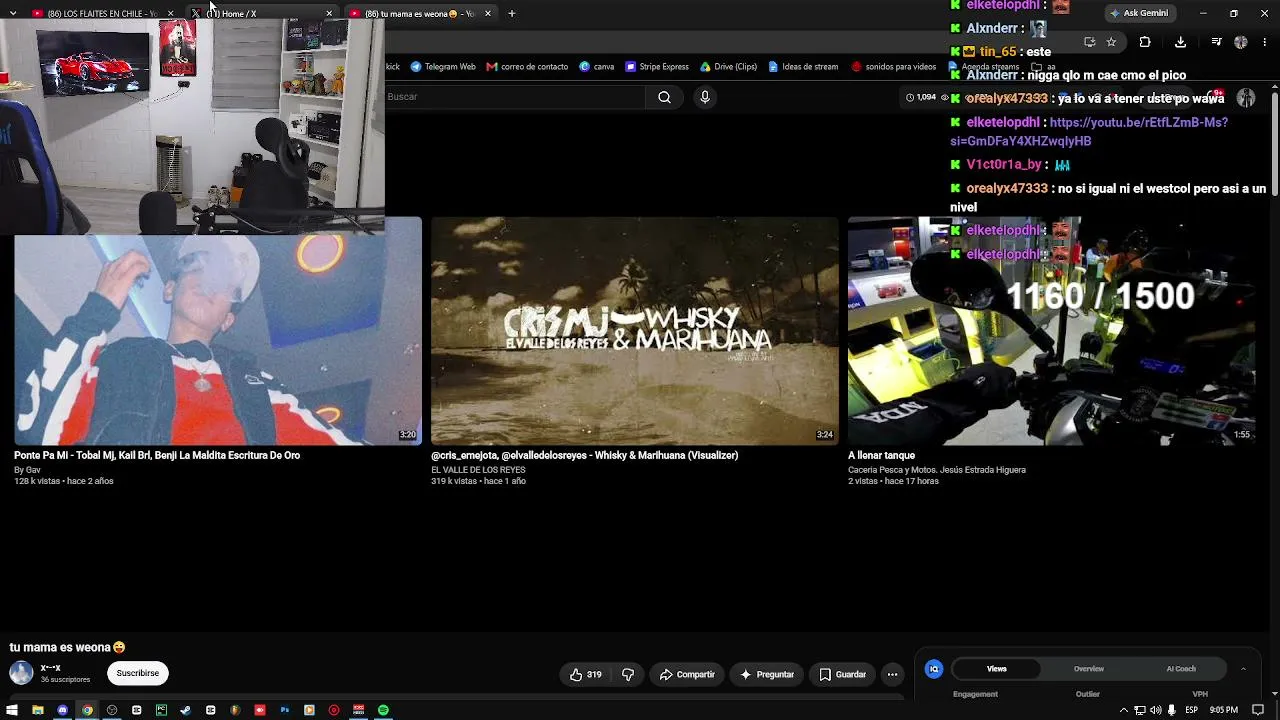1280x720 pixels.
Task: Open the correo de contacto bookmark
Action: (527, 67)
